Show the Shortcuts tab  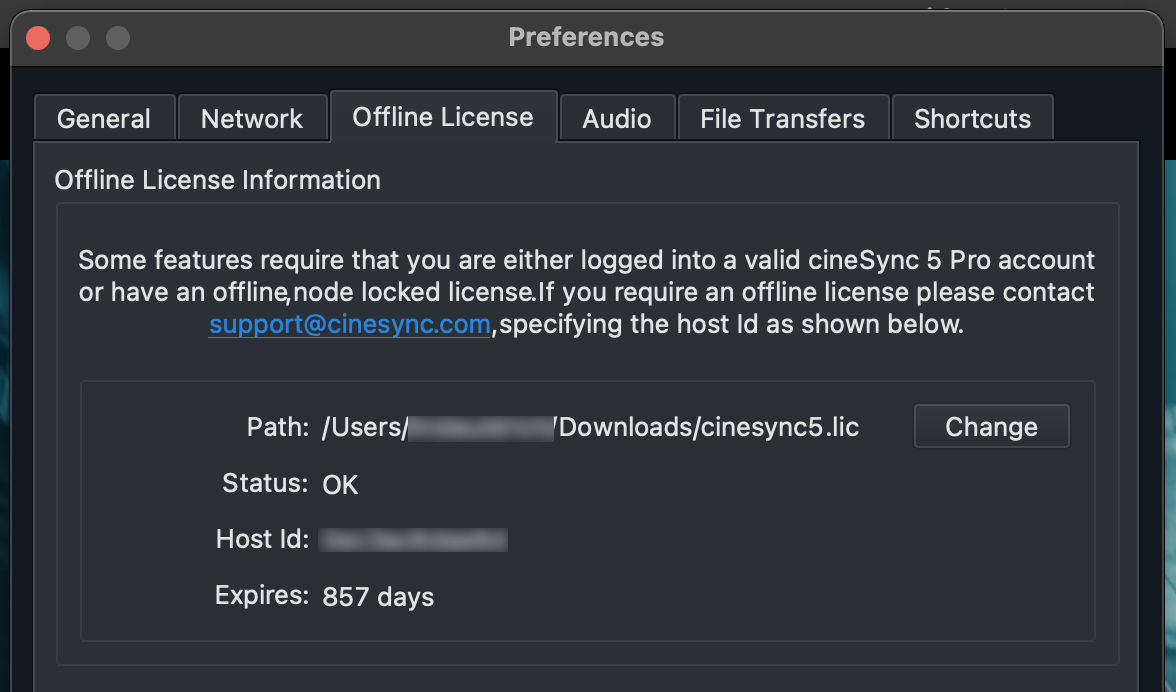pos(973,118)
